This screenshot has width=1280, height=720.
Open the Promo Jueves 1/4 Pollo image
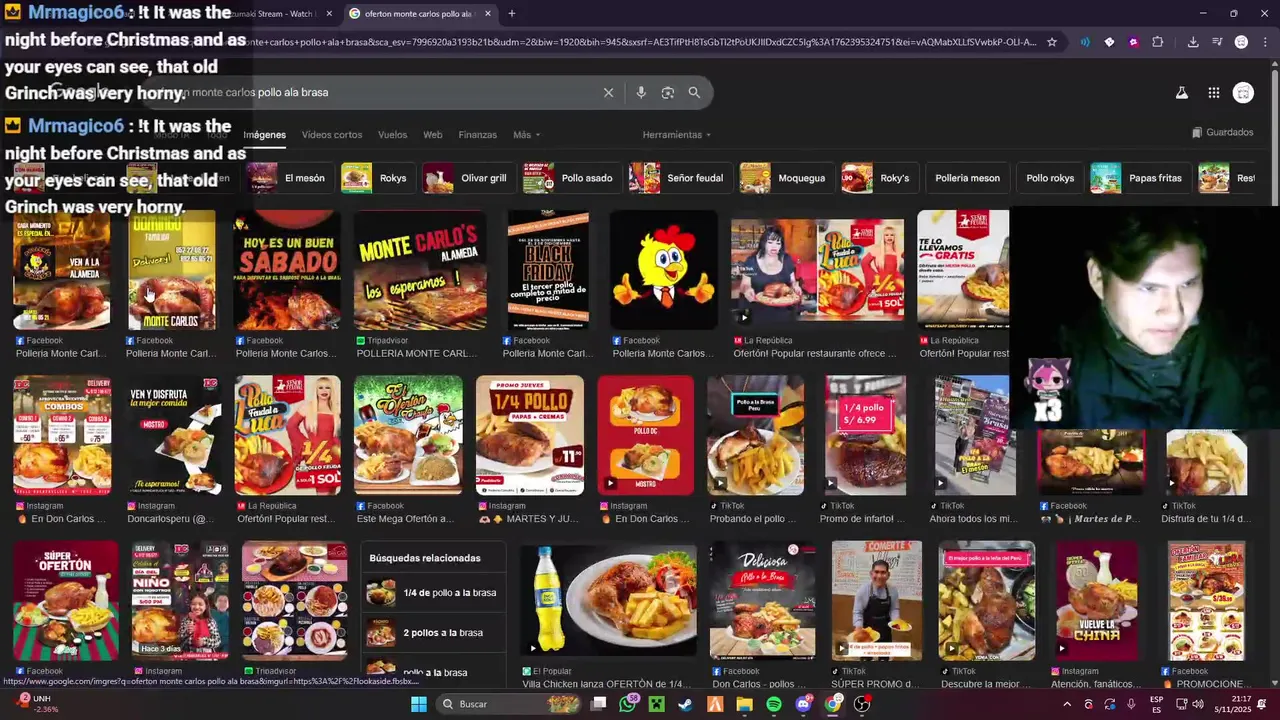click(x=530, y=435)
